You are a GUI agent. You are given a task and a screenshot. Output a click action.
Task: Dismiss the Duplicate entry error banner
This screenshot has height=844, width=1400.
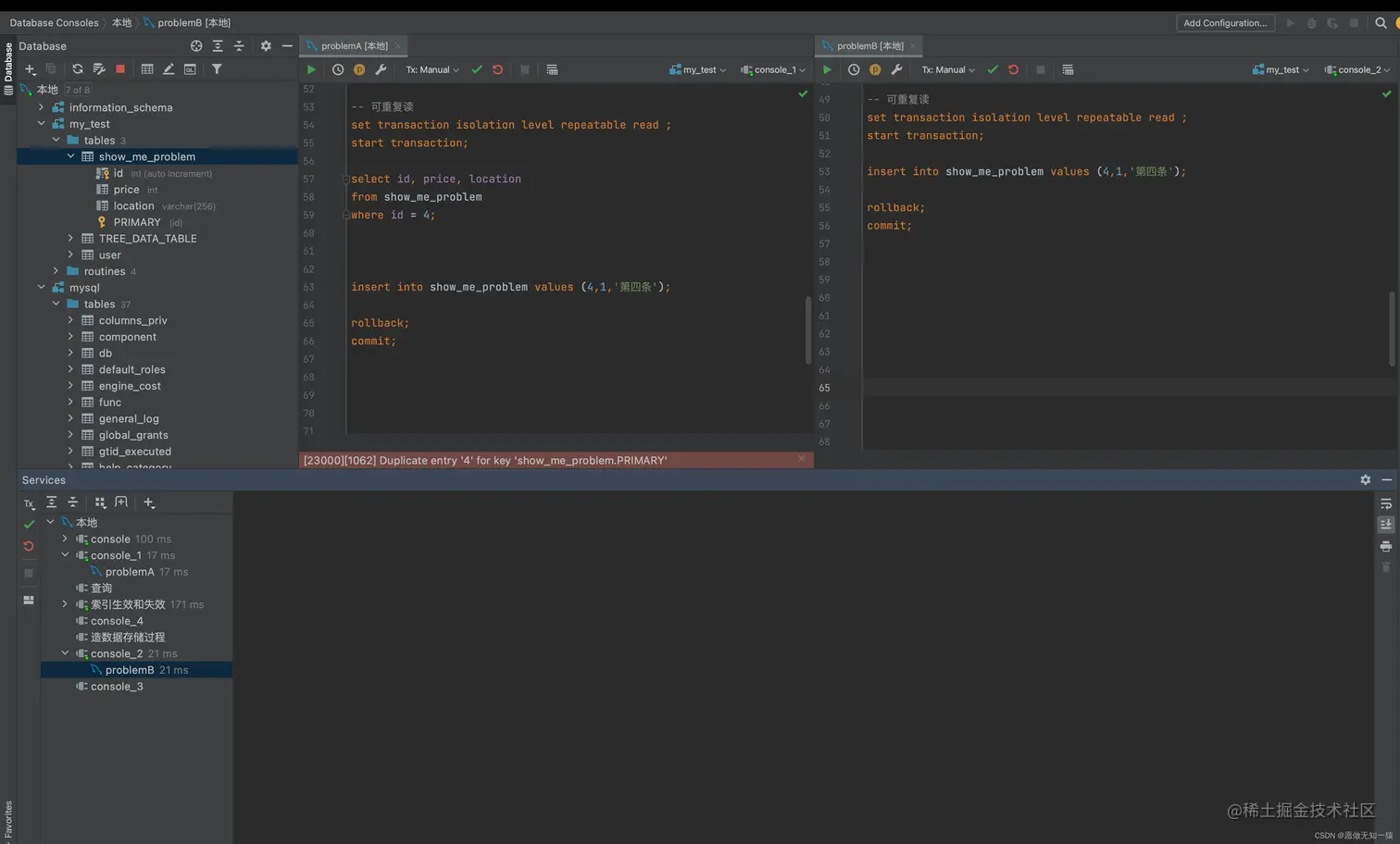coord(801,459)
